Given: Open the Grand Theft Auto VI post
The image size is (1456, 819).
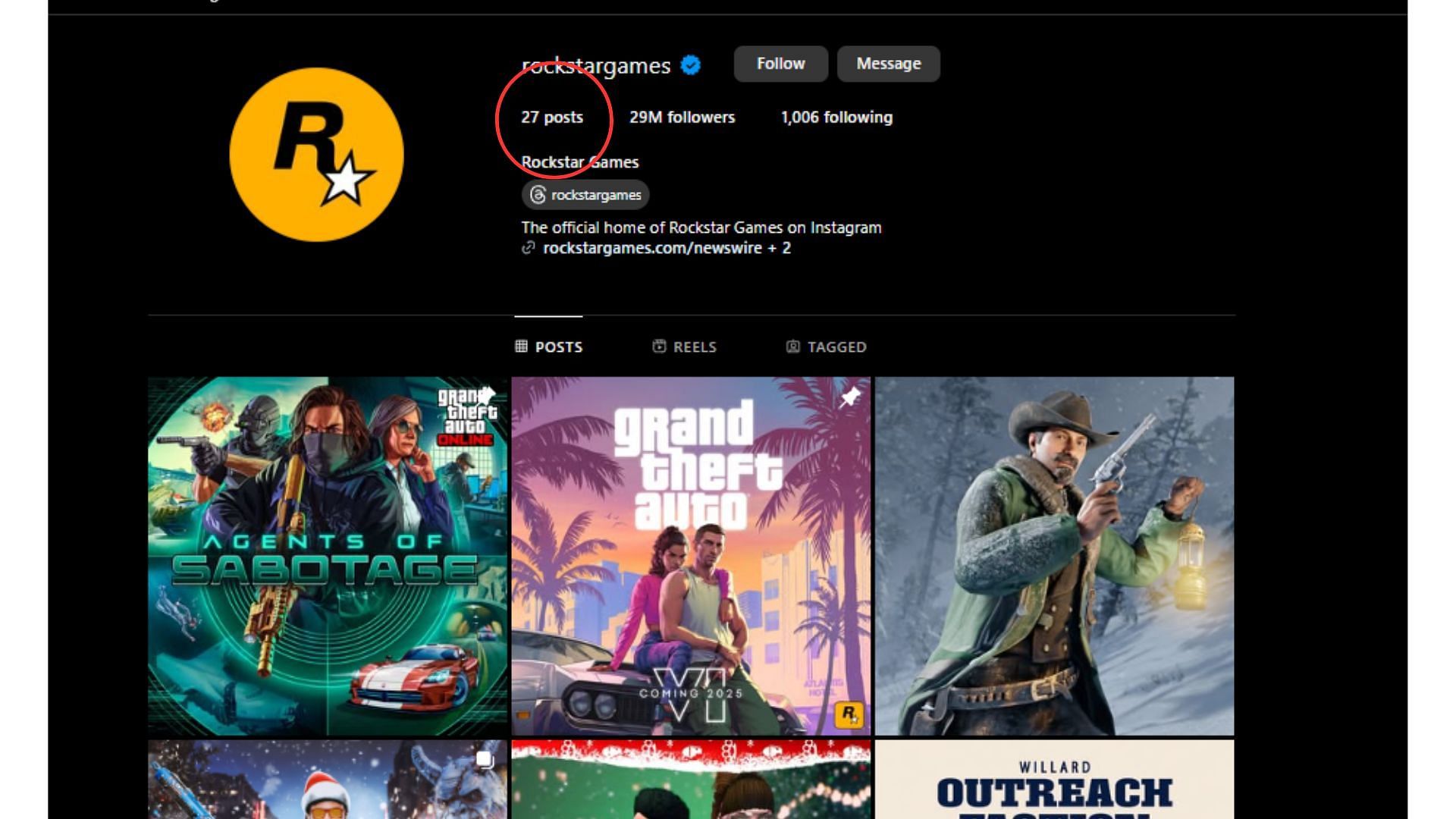Looking at the screenshot, I should tap(691, 556).
